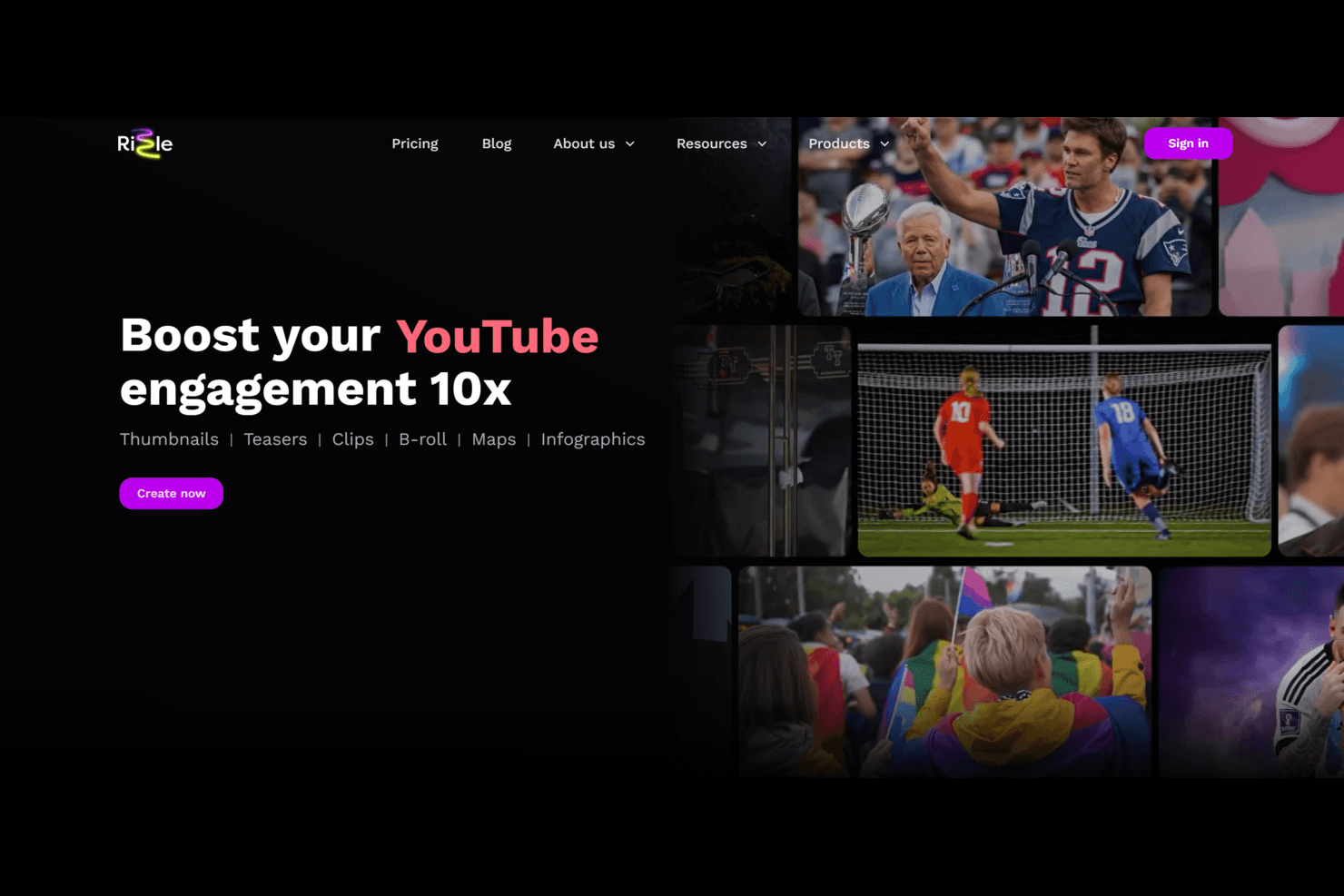Choose the Clips feature label

coord(352,439)
